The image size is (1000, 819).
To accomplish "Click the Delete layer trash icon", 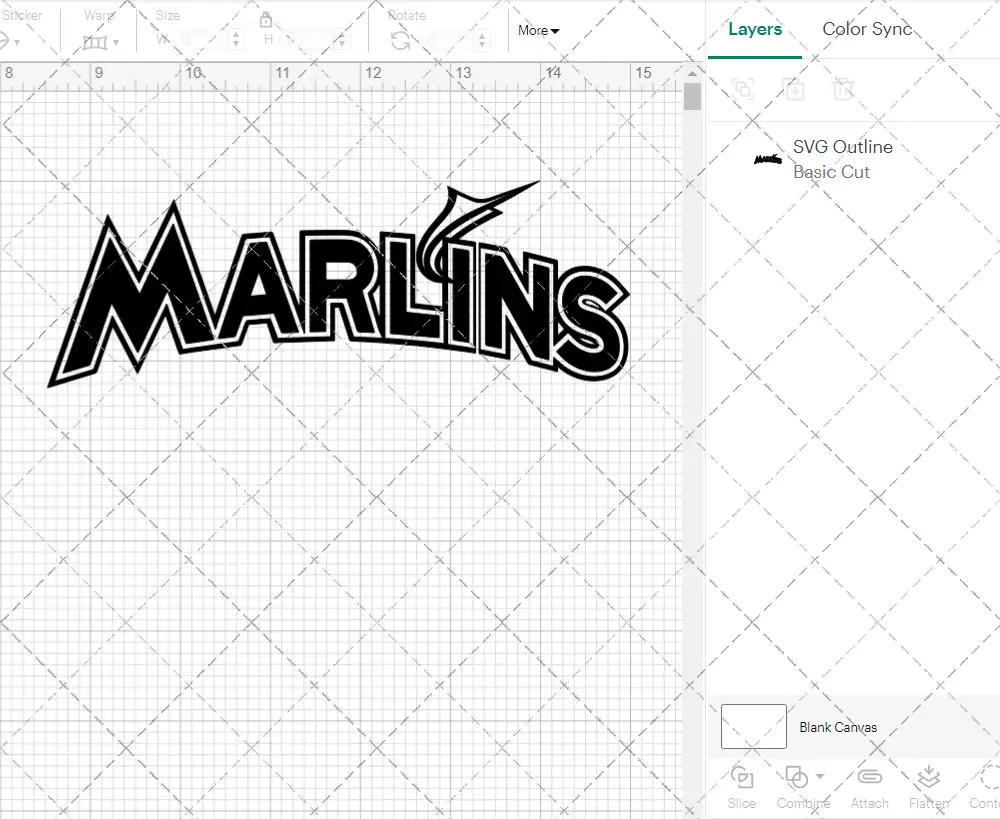I will click(x=844, y=89).
